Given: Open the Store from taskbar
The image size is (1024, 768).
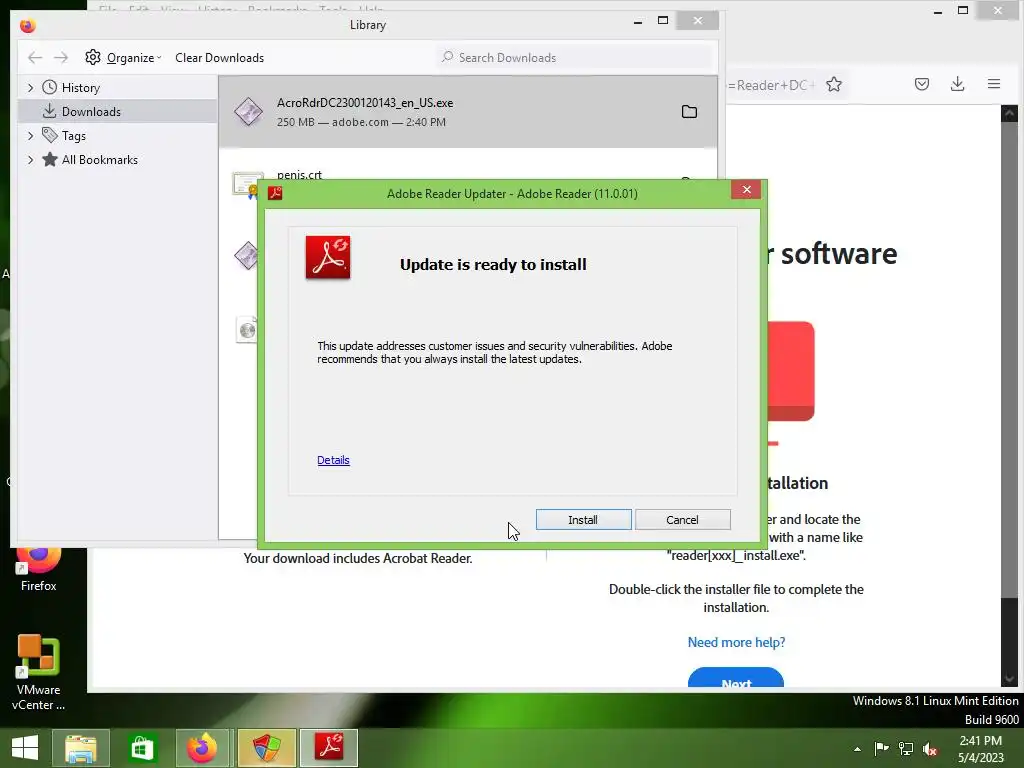Looking at the screenshot, I should point(142,748).
